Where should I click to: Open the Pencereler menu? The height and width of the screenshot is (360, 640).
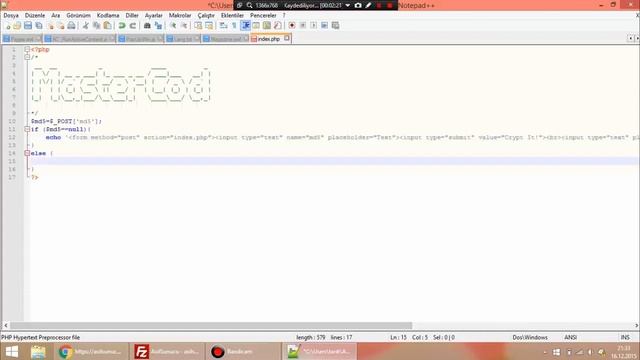pos(263,16)
